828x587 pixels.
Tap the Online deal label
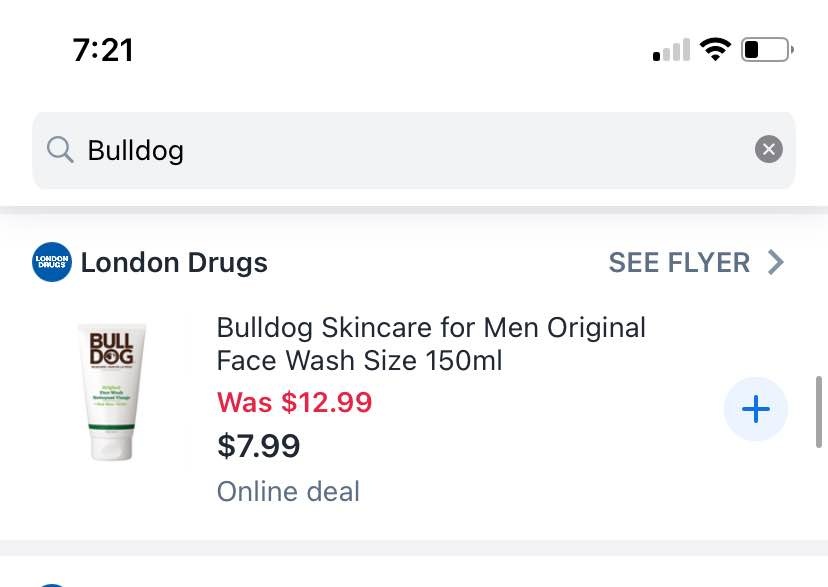[x=288, y=492]
